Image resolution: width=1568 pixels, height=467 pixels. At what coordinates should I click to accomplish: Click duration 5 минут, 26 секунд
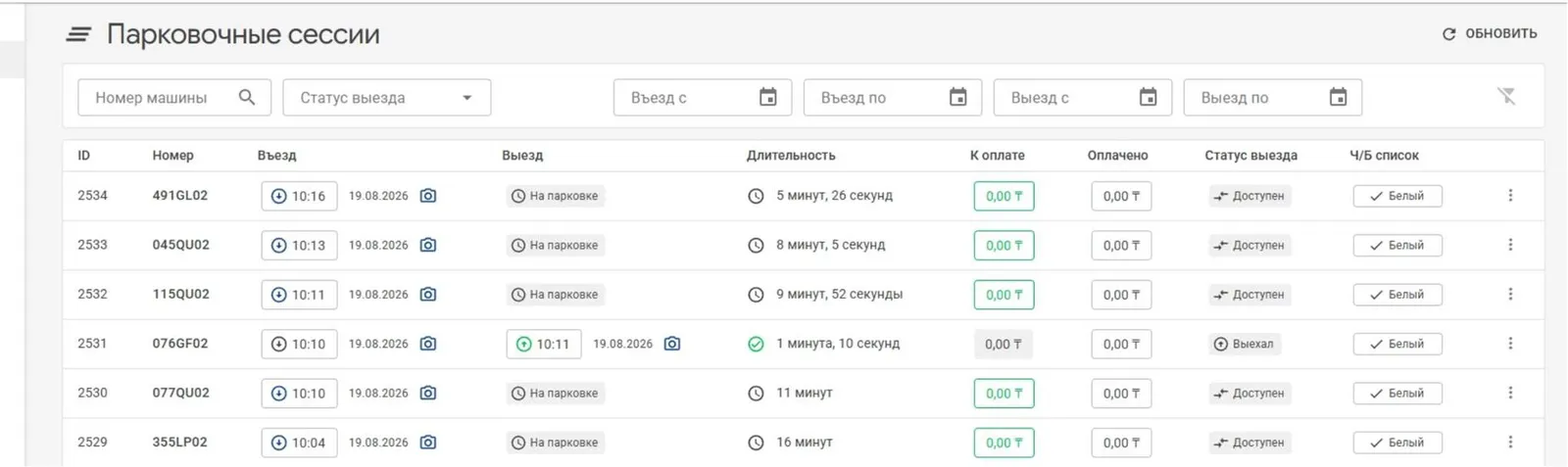pos(835,196)
